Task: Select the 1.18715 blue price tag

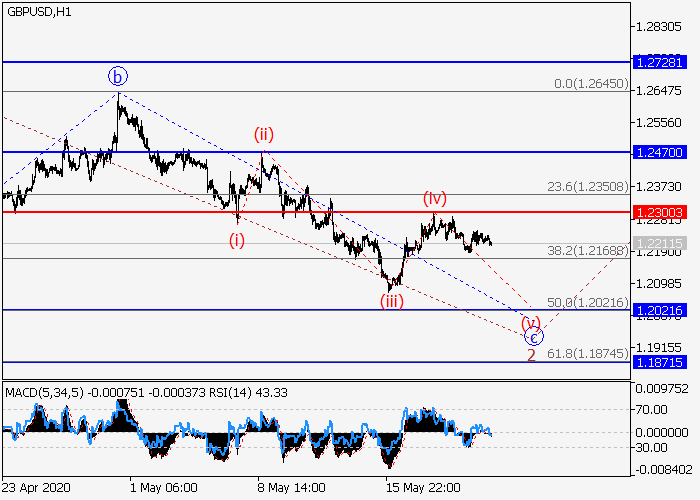Action: tap(661, 362)
